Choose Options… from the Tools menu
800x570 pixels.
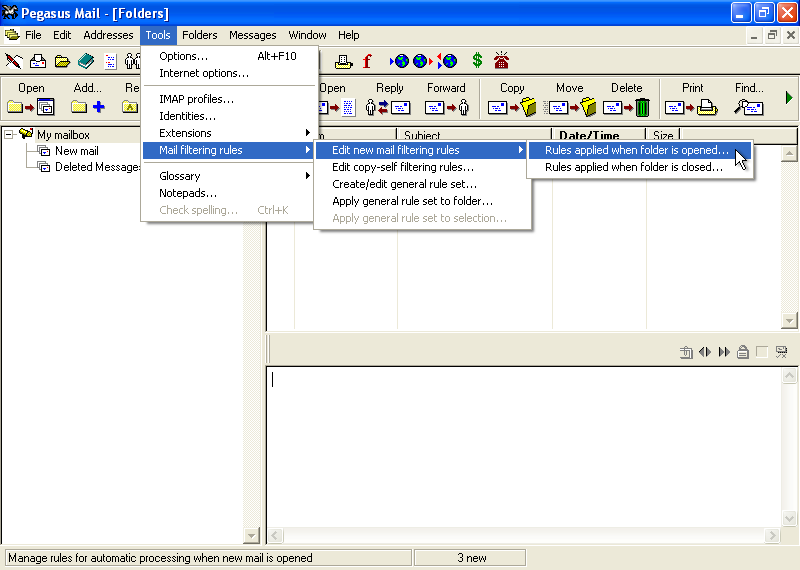click(x=228, y=56)
